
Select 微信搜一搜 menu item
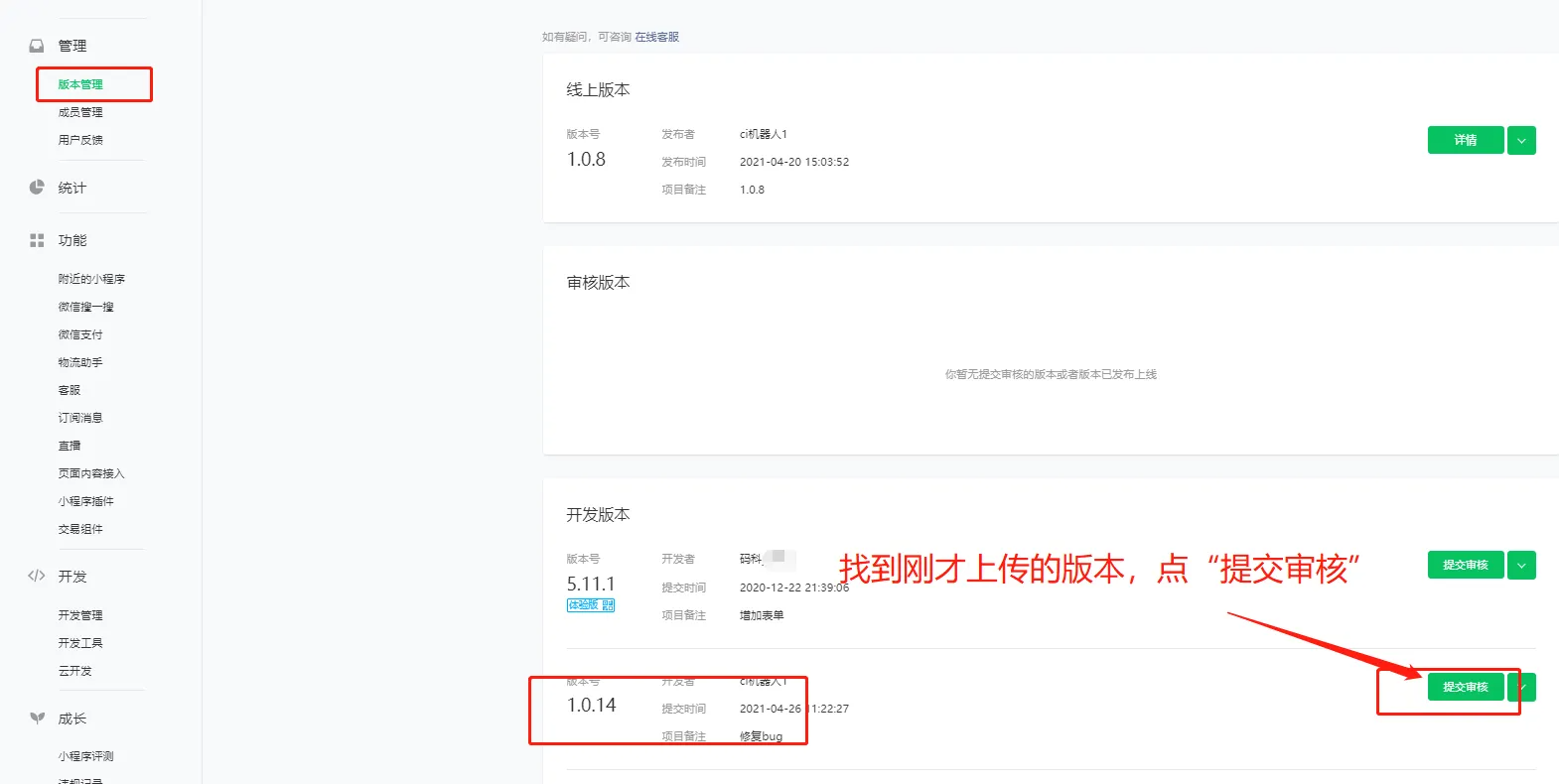tap(85, 307)
